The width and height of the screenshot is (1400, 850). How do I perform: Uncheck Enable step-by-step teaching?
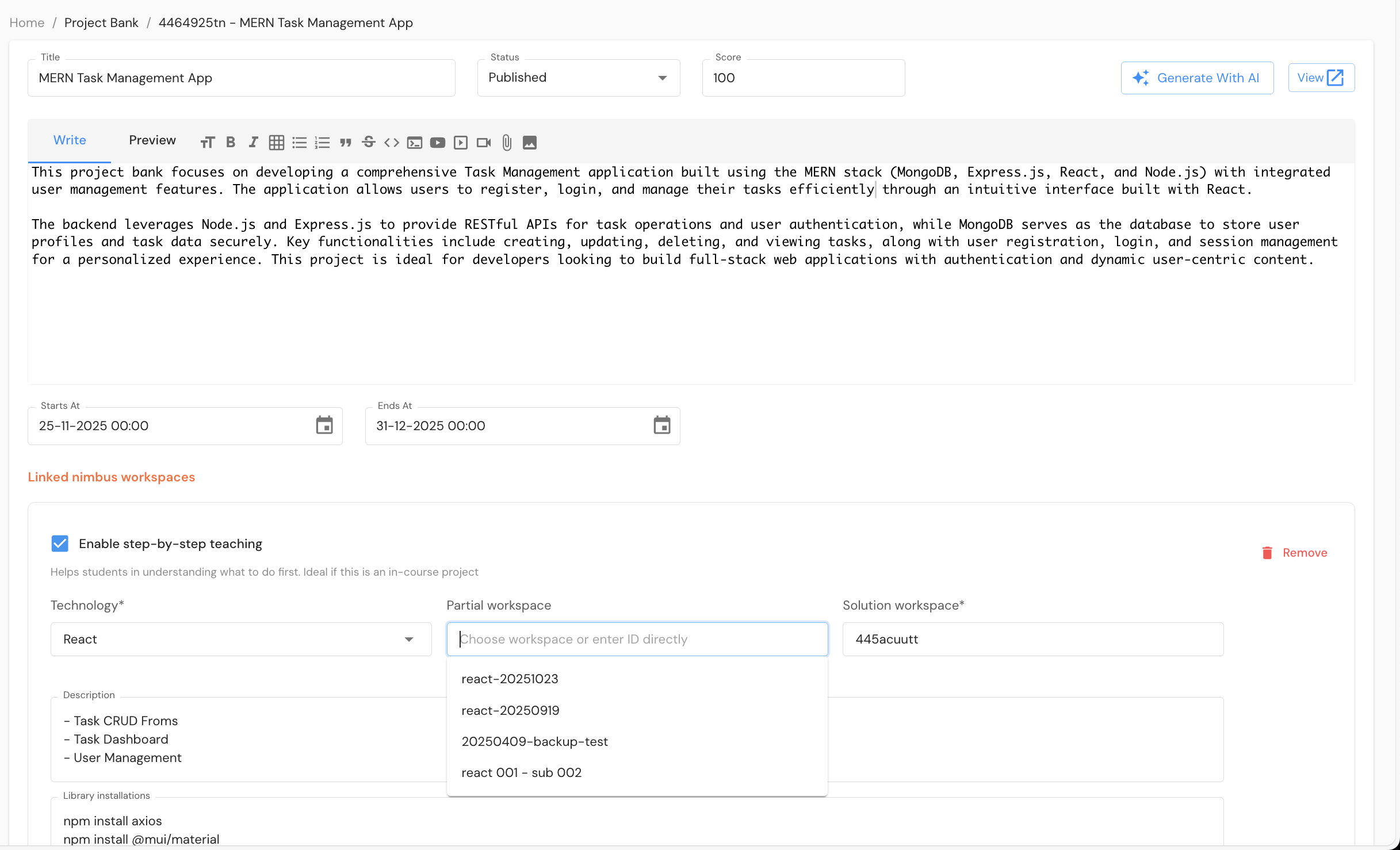[x=60, y=543]
